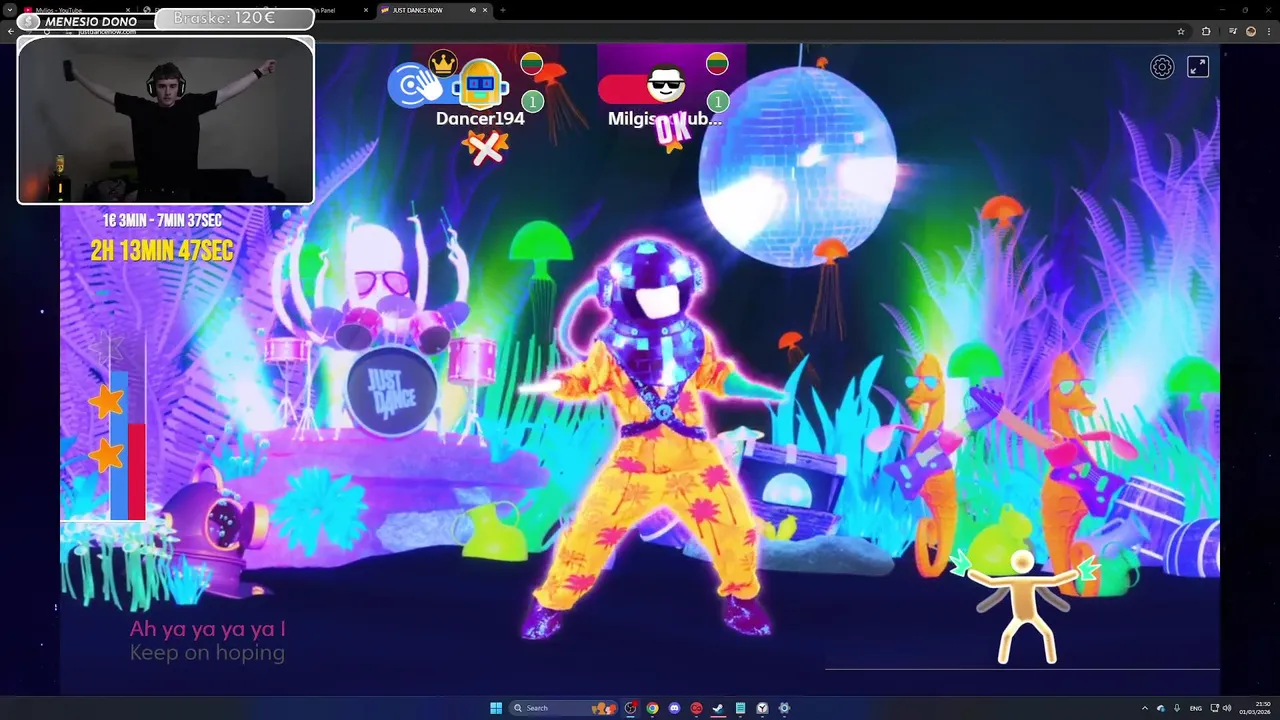This screenshot has height=720, width=1280.
Task: Open the tab search dropdown in Chrome
Action: (x=9, y=10)
